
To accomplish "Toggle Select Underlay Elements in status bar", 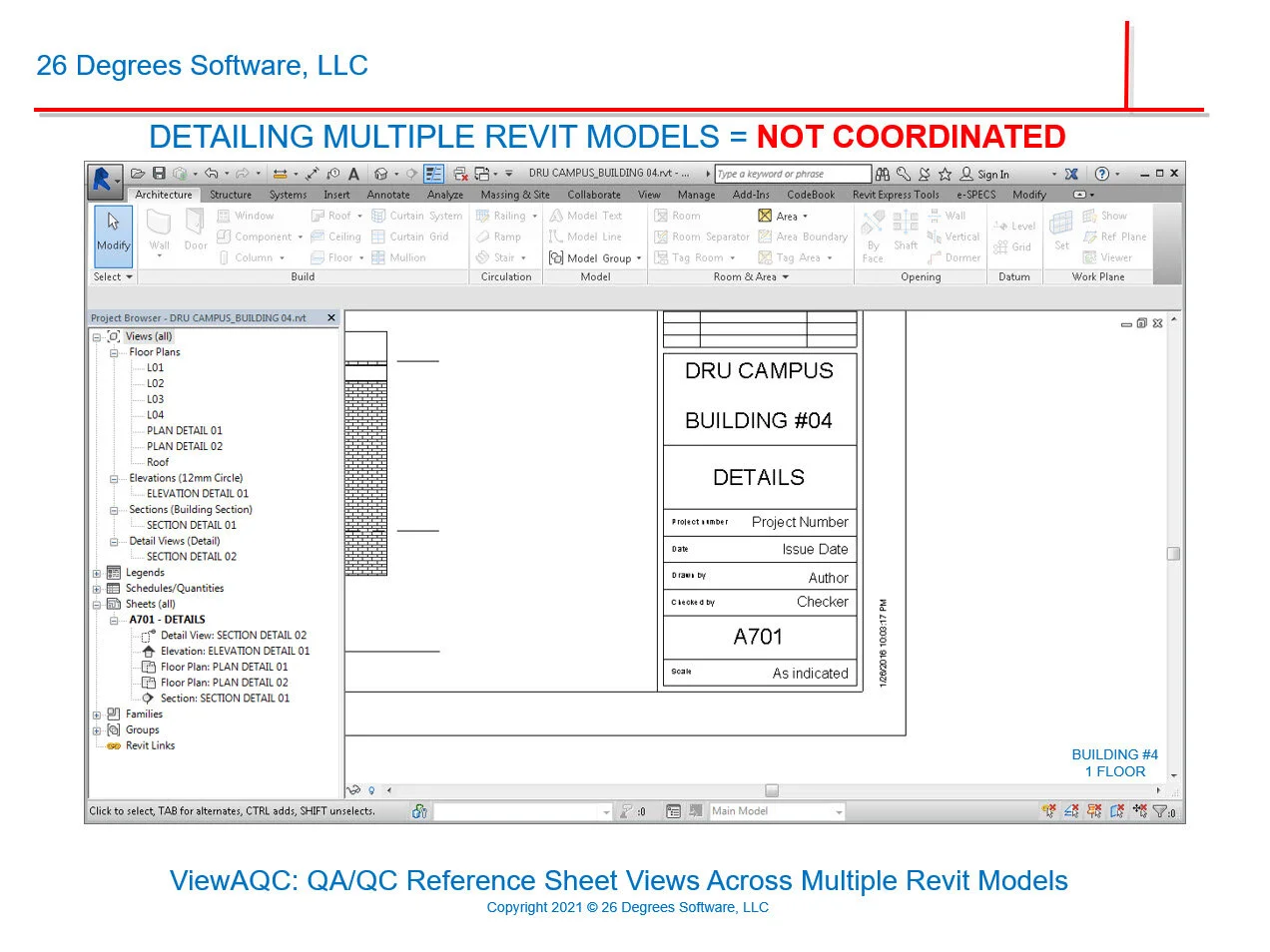I will pyautogui.click(x=1071, y=812).
